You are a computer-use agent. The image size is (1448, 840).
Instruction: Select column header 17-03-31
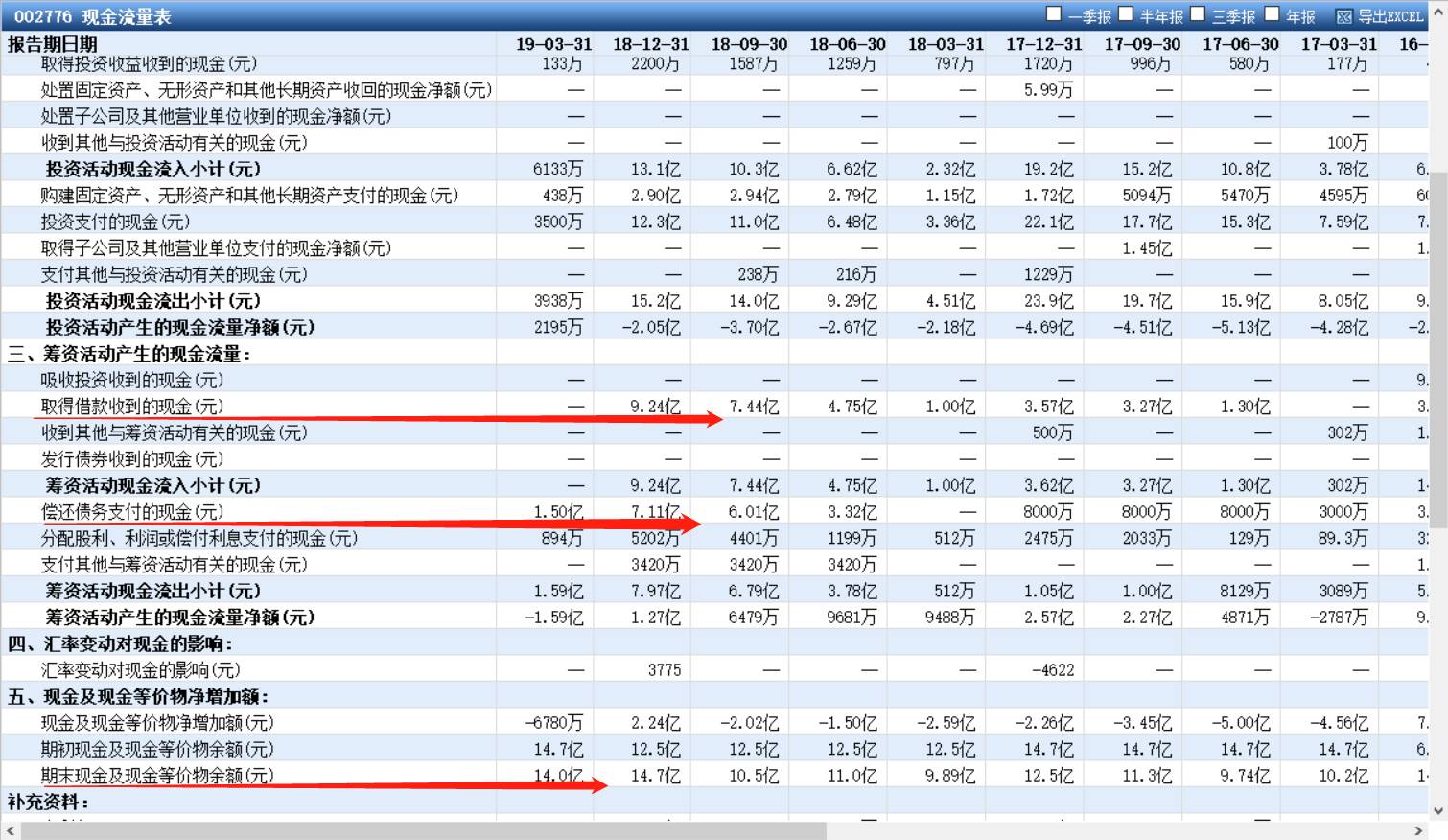point(1339,44)
